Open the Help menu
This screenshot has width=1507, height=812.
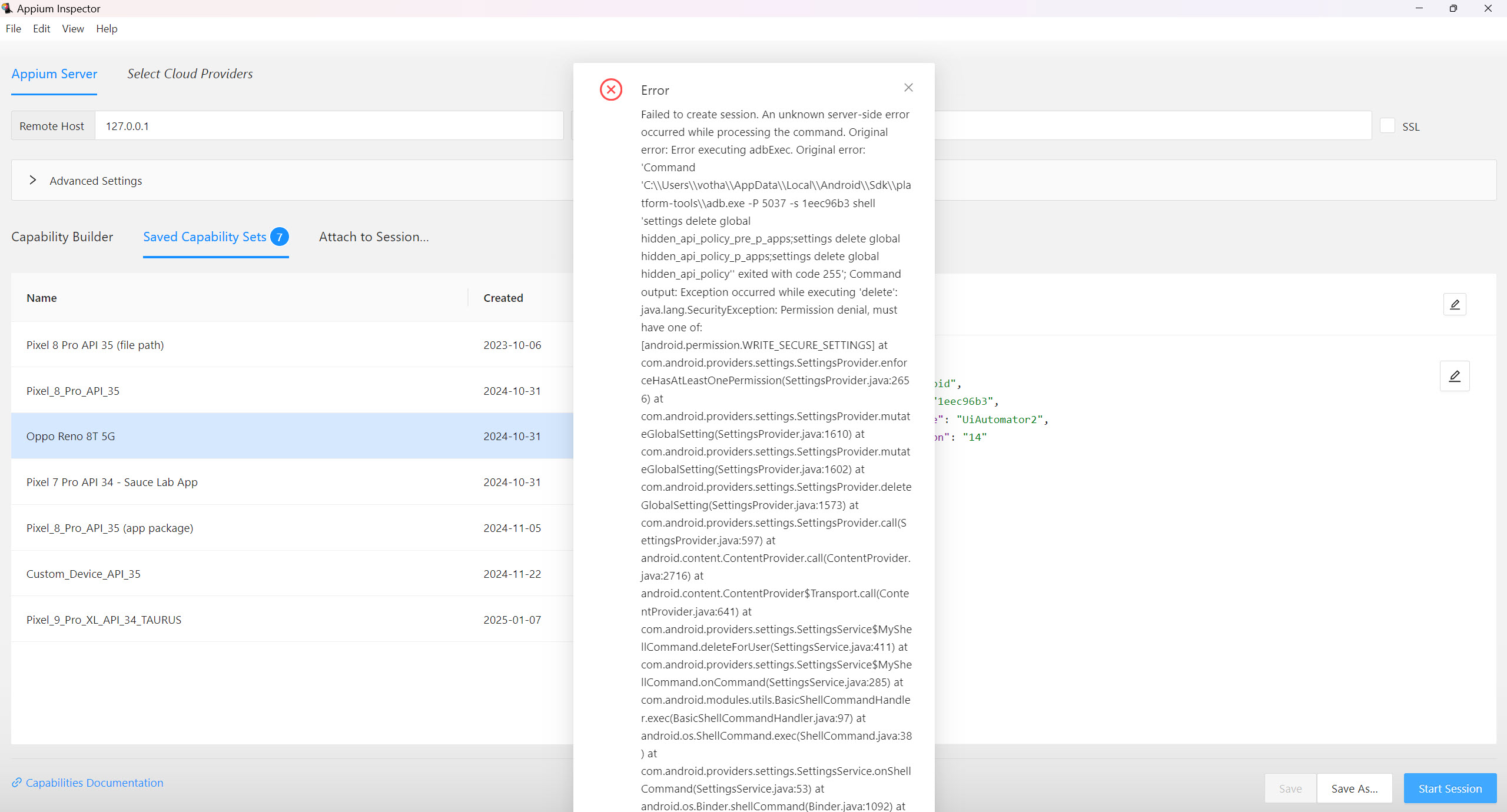[107, 29]
